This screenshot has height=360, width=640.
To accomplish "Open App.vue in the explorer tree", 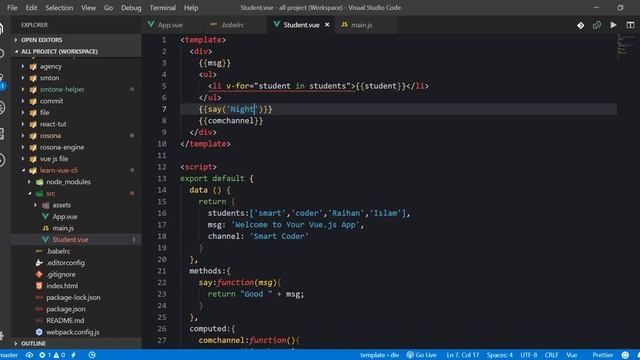I will 64,217.
